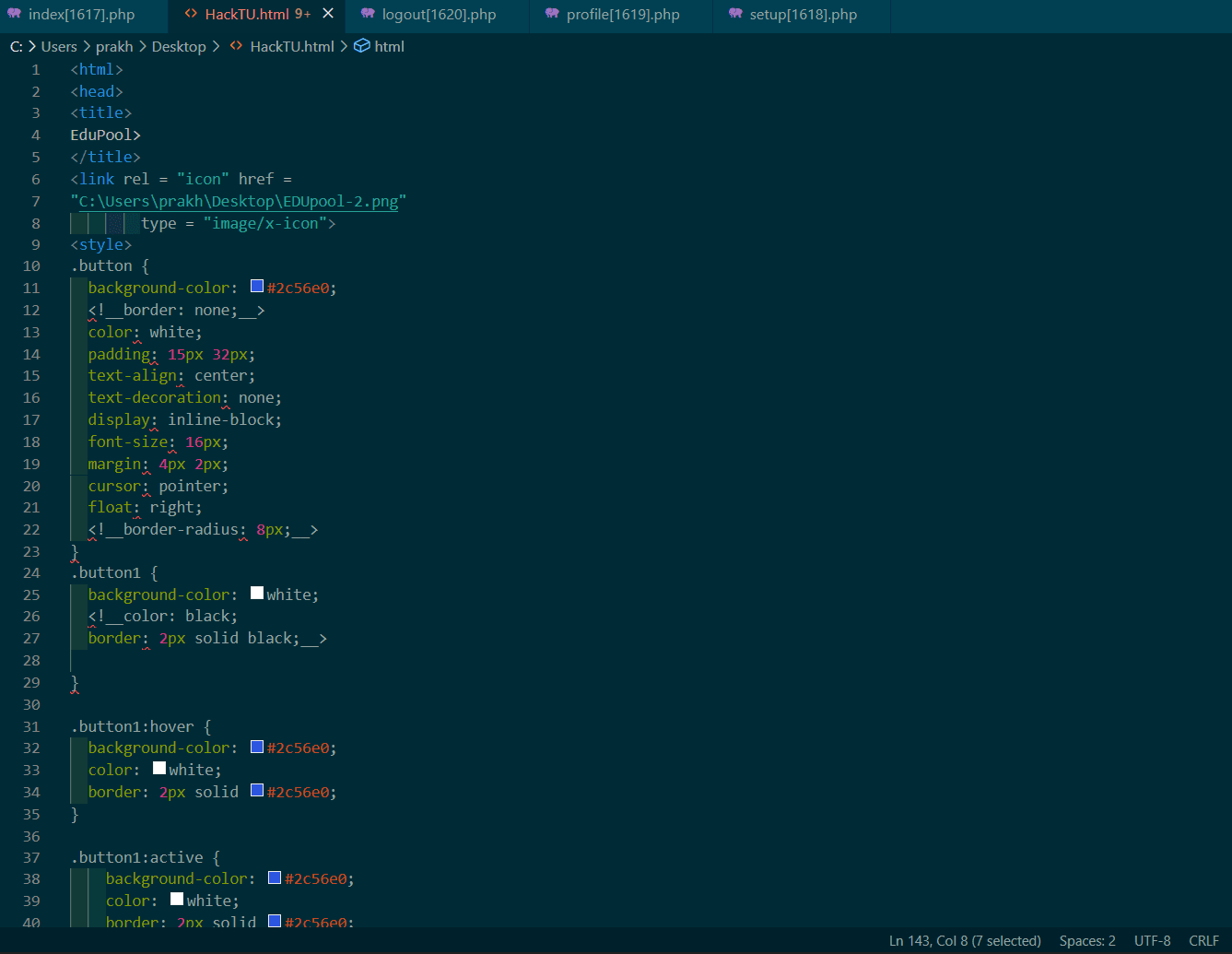This screenshot has width=1232, height=954.
Task: Click the text-decoration property on line 16
Action: click(155, 397)
